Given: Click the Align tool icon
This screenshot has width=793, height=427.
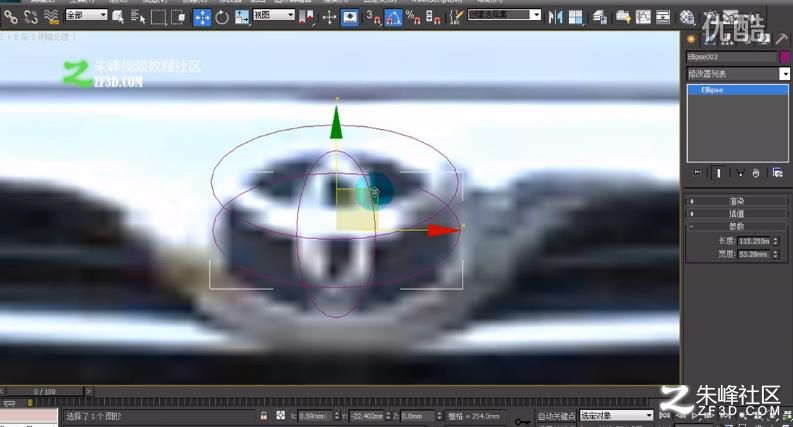Looking at the screenshot, I should 576,17.
